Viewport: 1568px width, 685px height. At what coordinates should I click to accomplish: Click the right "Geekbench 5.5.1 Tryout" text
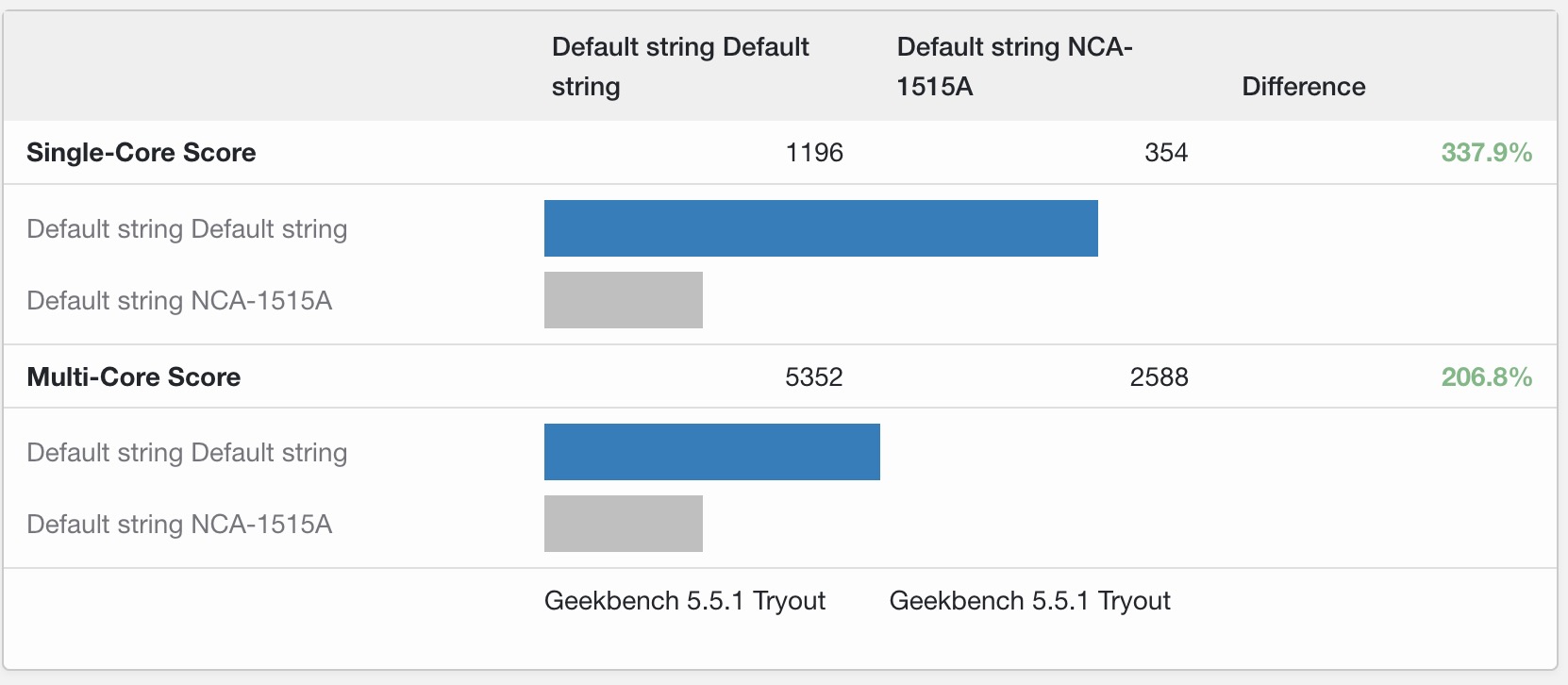tap(1029, 601)
